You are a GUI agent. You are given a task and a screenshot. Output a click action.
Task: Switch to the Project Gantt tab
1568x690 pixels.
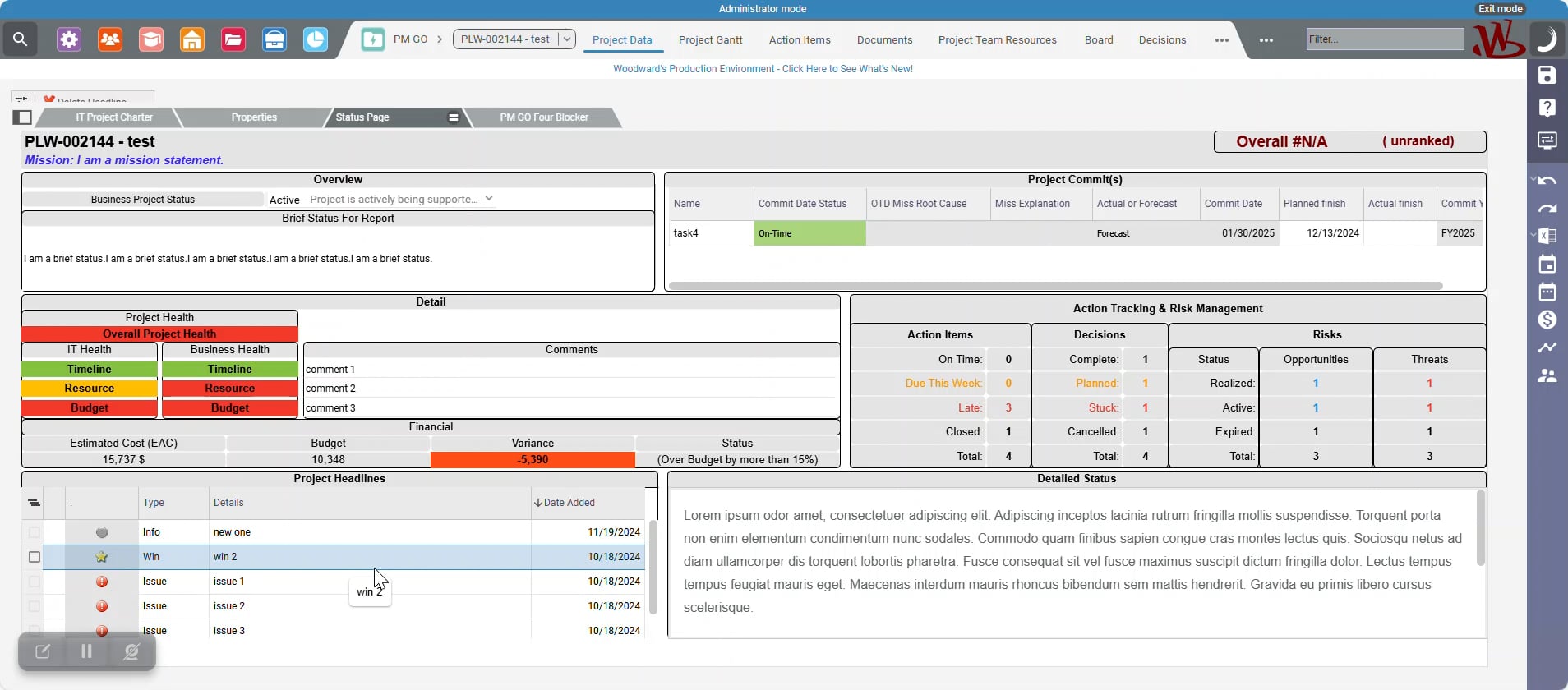pyautogui.click(x=711, y=40)
